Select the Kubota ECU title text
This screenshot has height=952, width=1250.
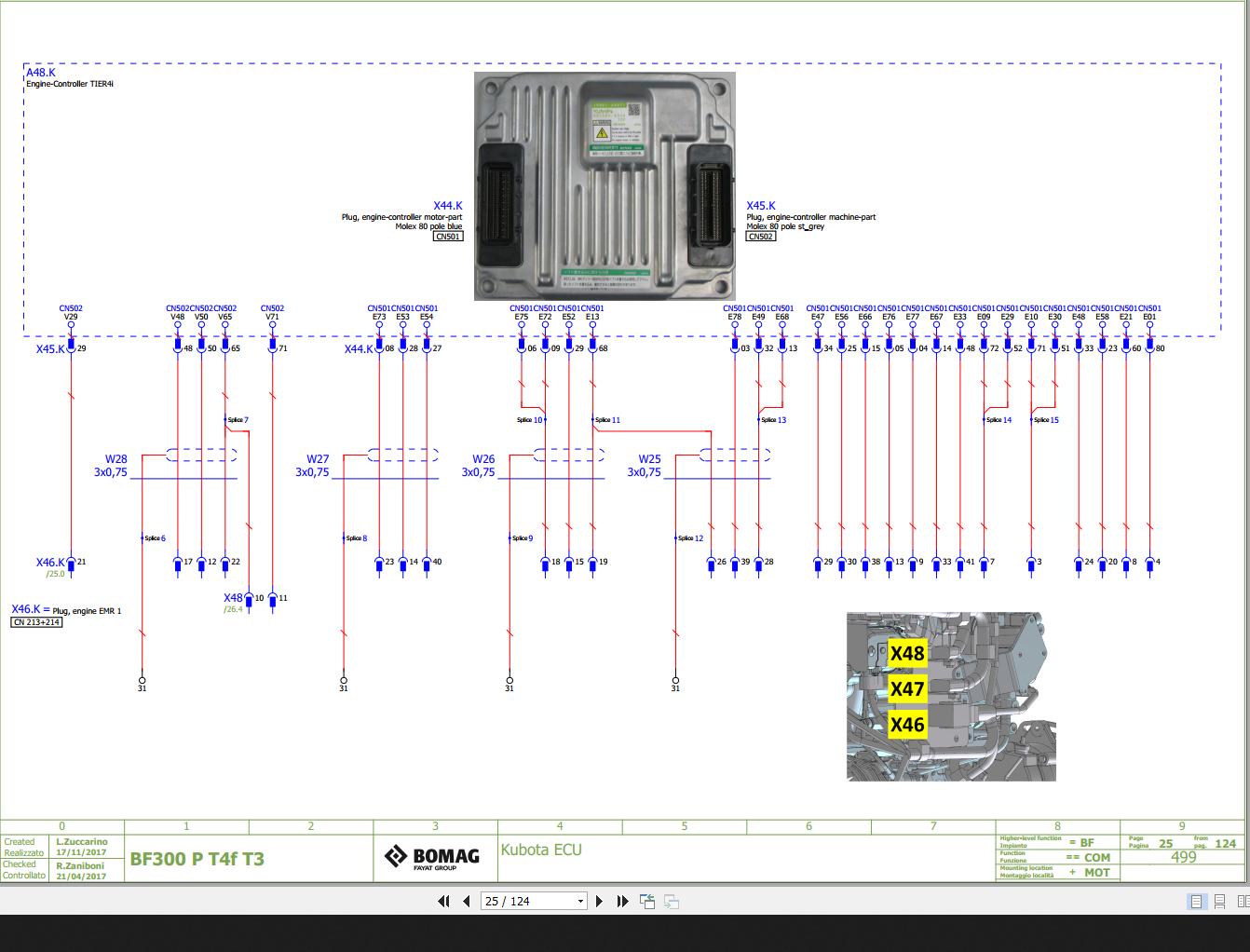[541, 850]
